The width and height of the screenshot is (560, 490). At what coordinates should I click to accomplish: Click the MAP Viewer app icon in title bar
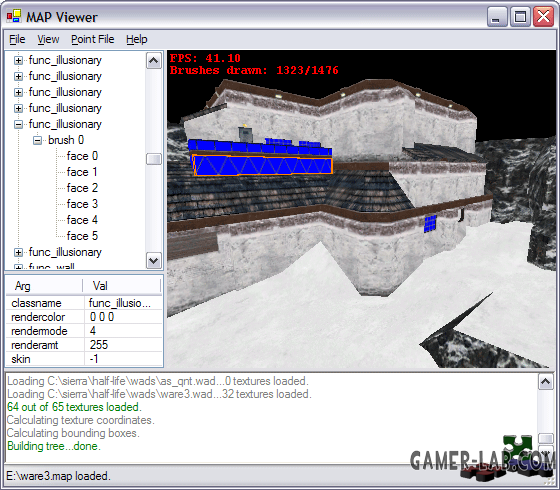coord(14,16)
